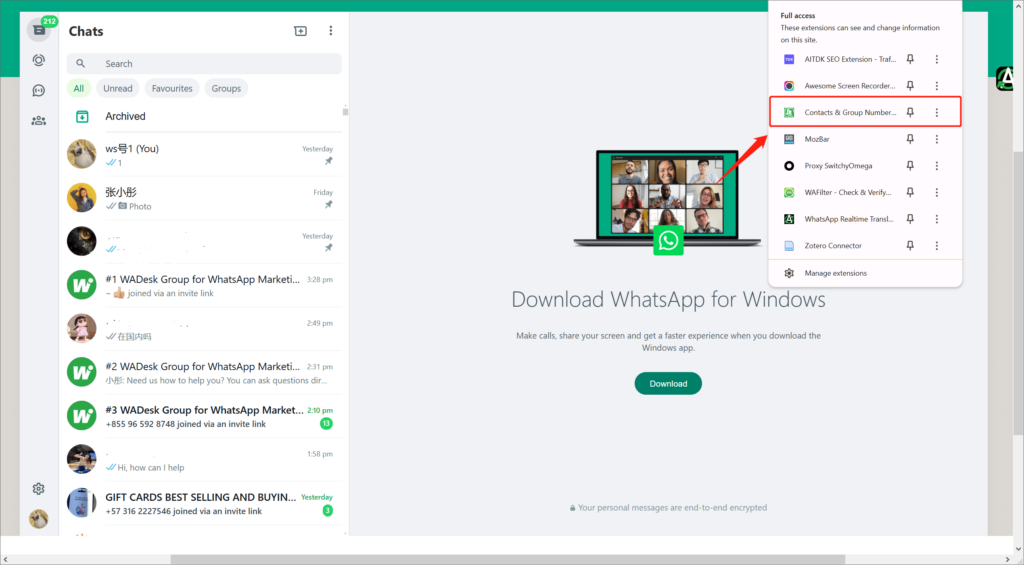This screenshot has width=1024, height=565.
Task: Open more options for Awesome Screen Recorder
Action: tap(936, 86)
